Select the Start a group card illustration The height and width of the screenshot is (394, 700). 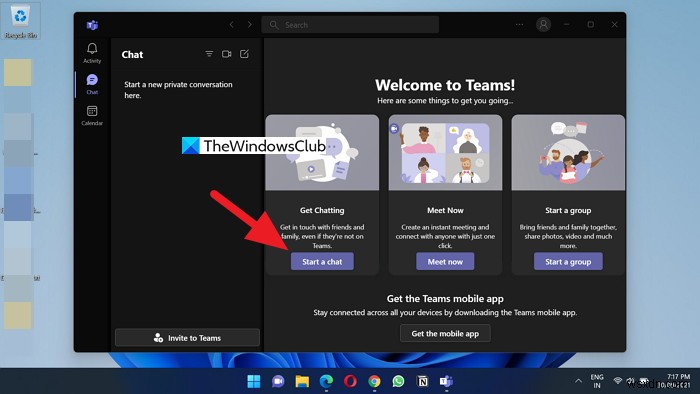568,153
